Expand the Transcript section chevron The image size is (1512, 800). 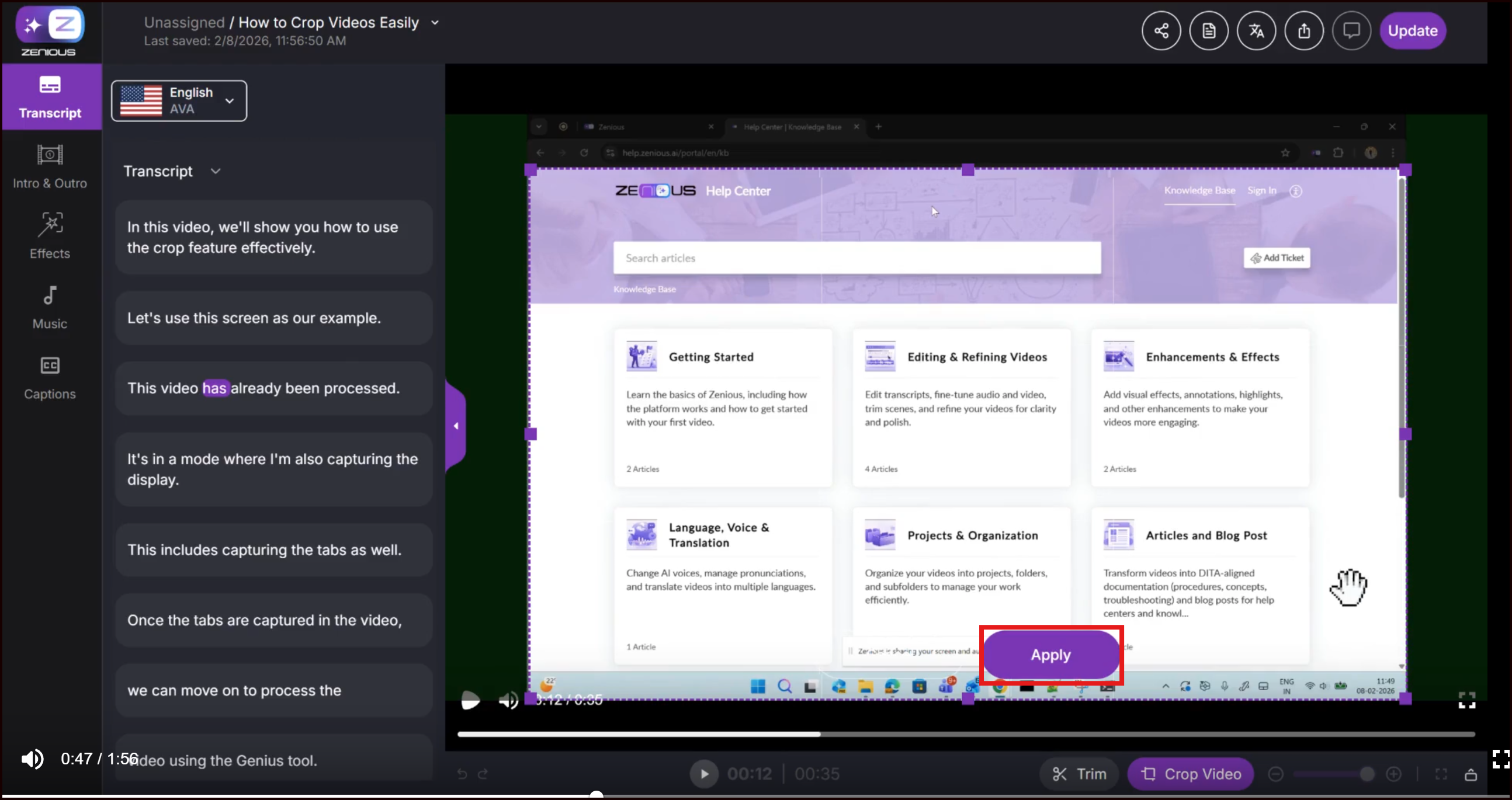(x=216, y=171)
